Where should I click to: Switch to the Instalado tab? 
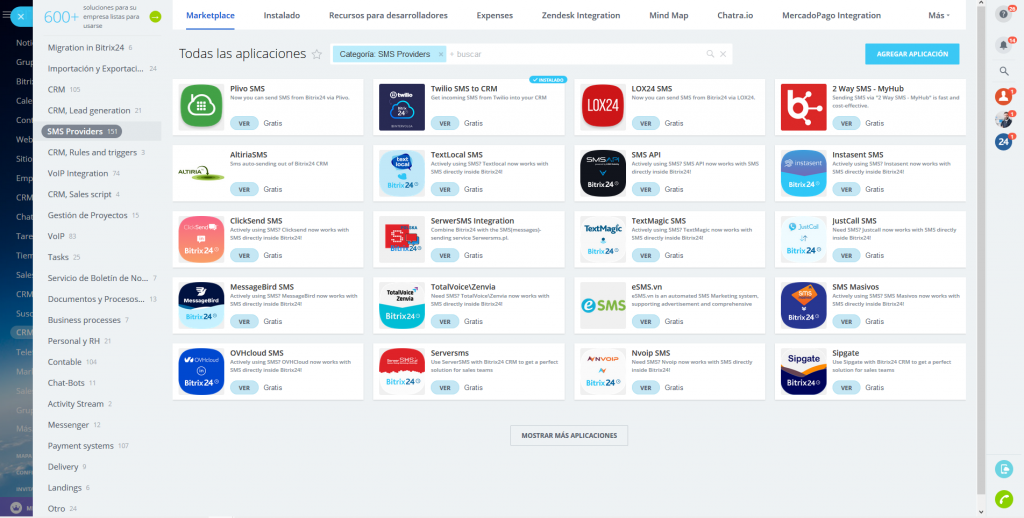(x=281, y=16)
